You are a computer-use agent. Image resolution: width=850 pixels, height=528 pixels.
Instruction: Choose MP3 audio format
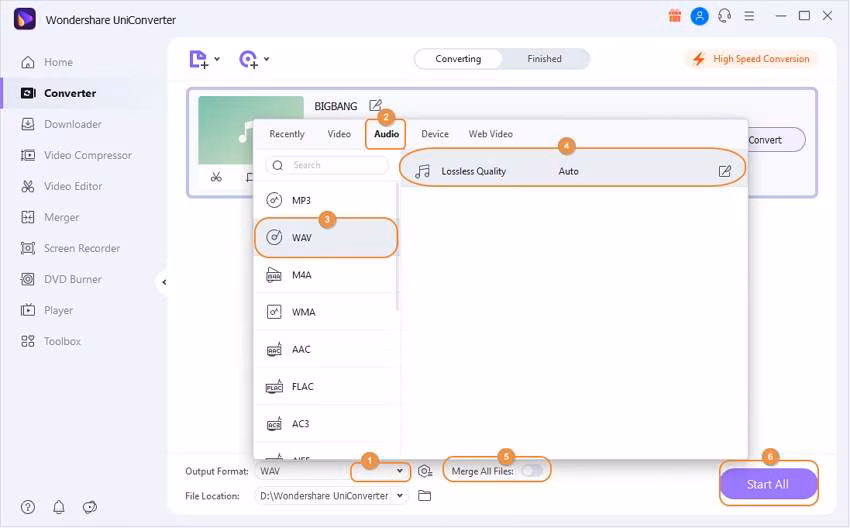pos(326,200)
